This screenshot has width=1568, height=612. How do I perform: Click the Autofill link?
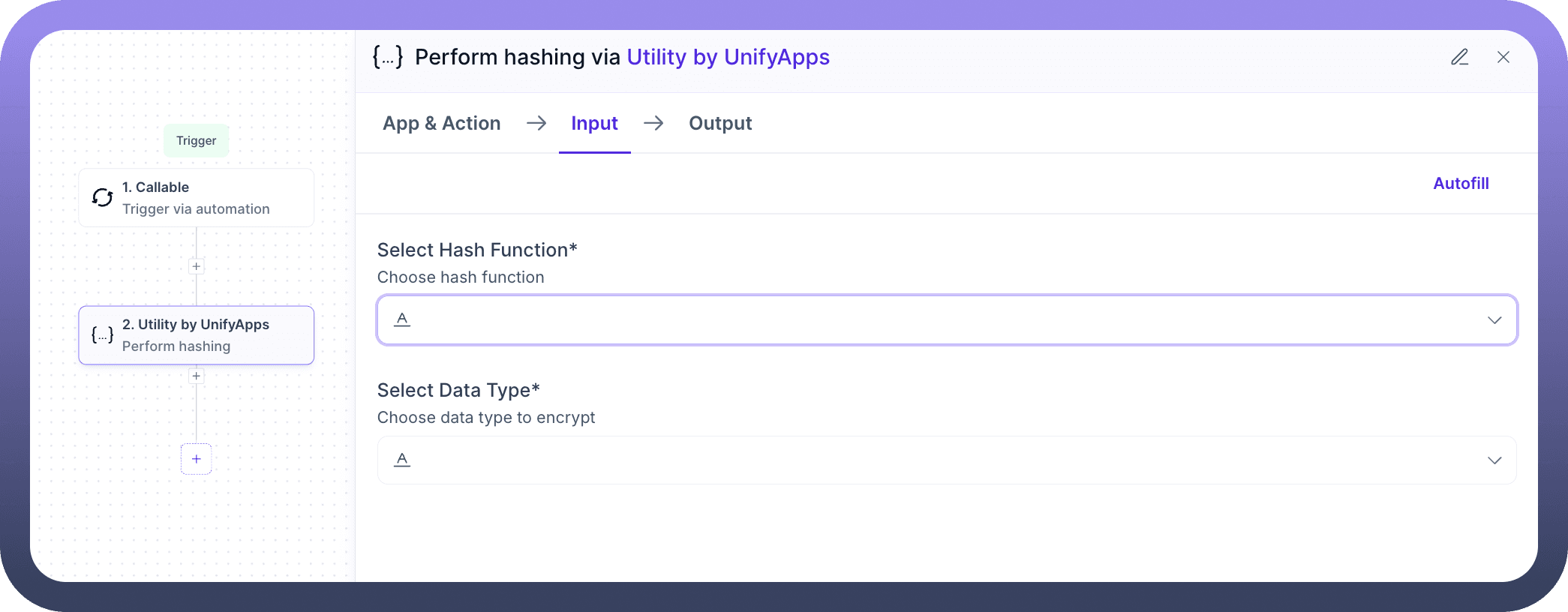pyautogui.click(x=1460, y=184)
